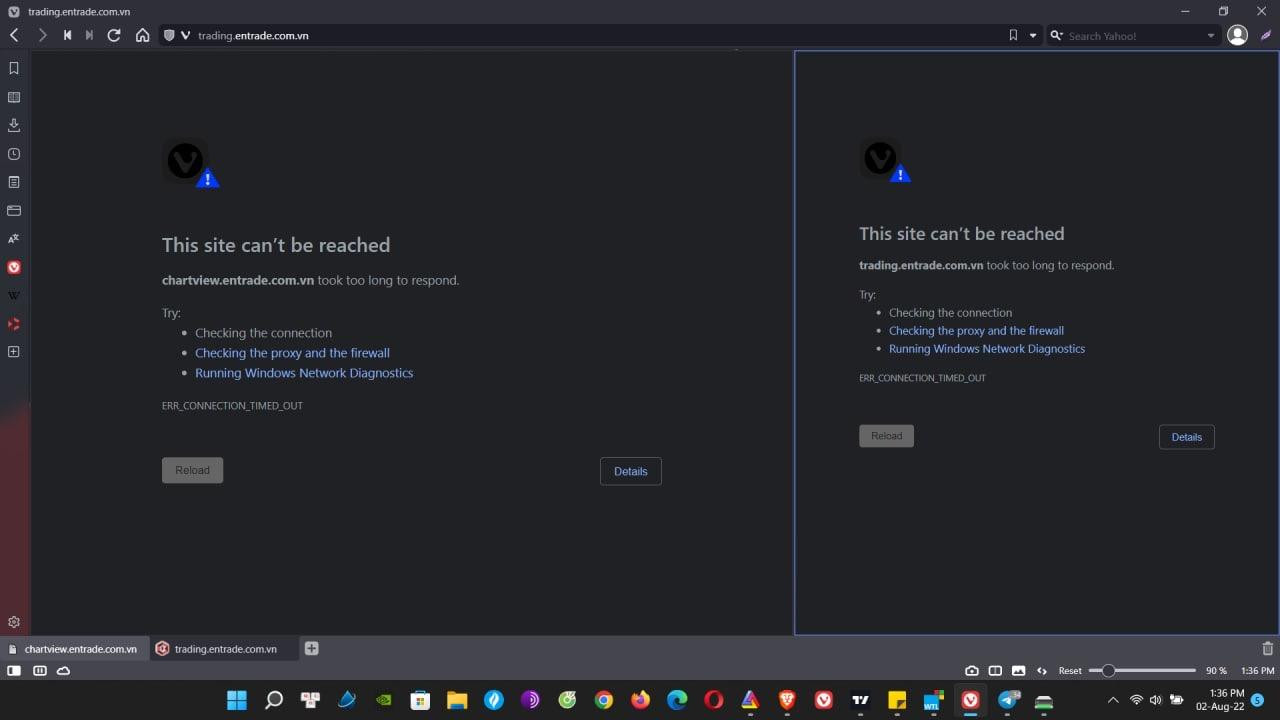Screen dimensions: 1280x720
Task: Open the Downloads panel in sidebar
Action: (14, 125)
